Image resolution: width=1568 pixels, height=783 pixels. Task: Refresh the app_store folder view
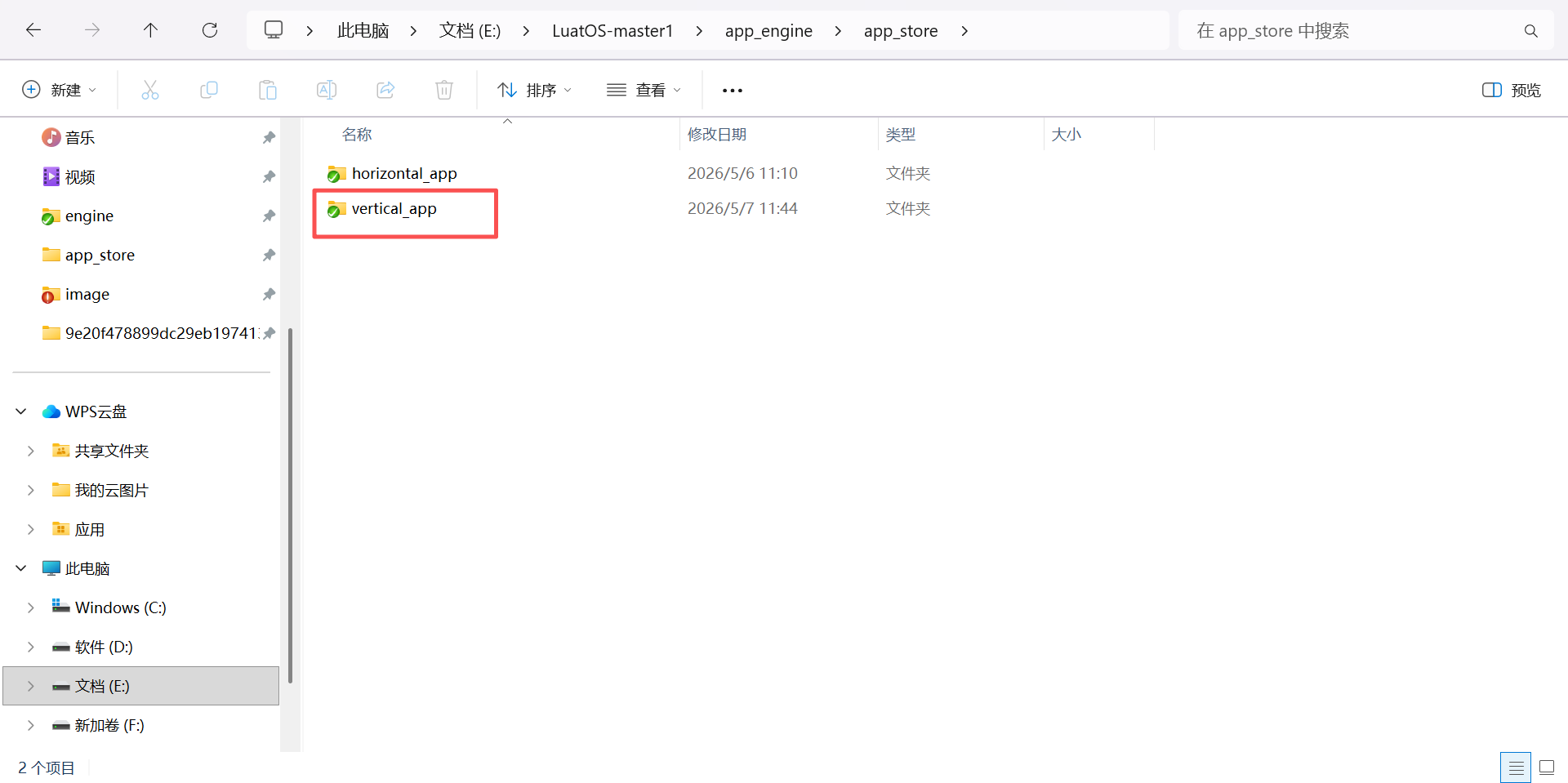210,30
